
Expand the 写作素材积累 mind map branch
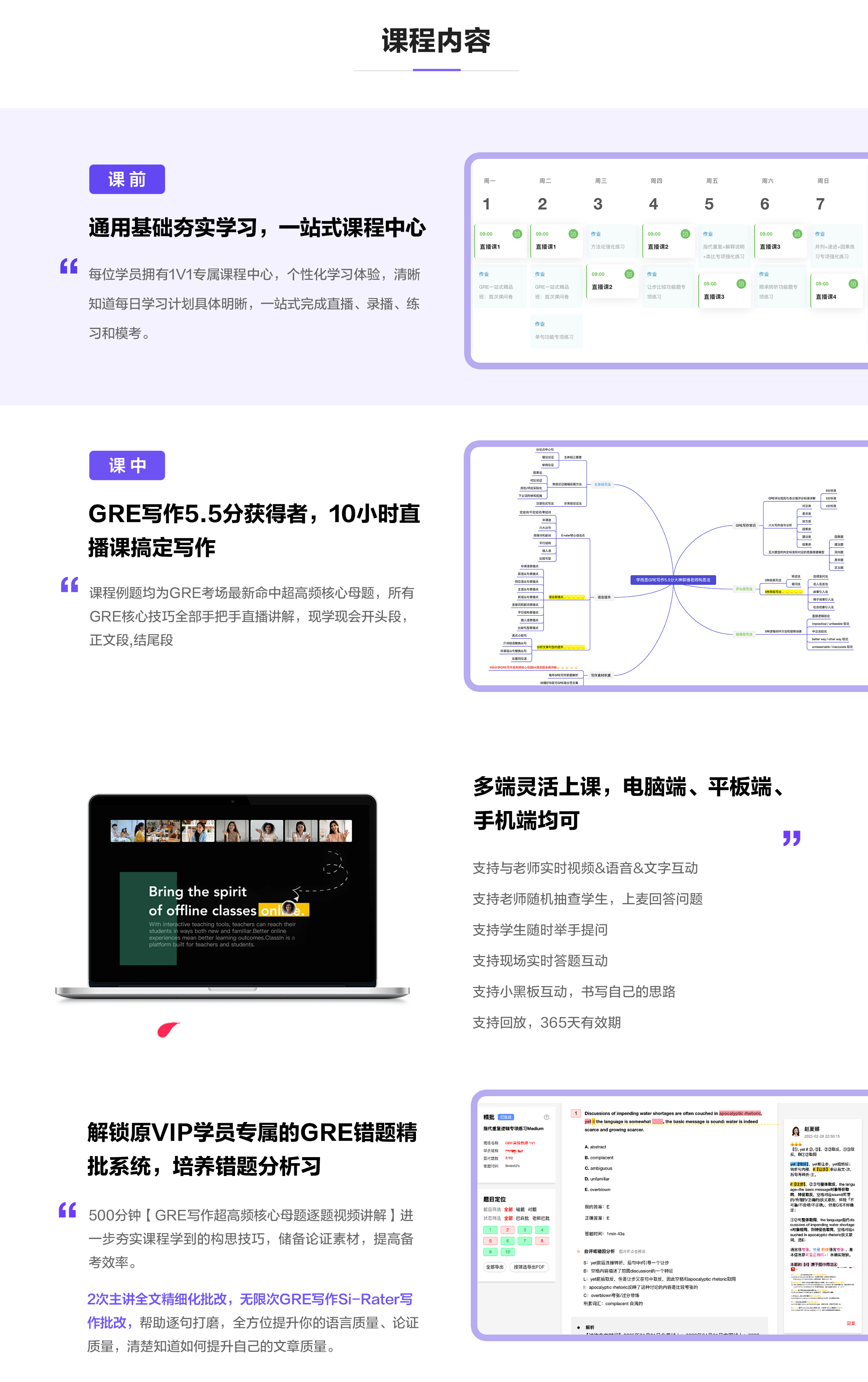point(601,675)
